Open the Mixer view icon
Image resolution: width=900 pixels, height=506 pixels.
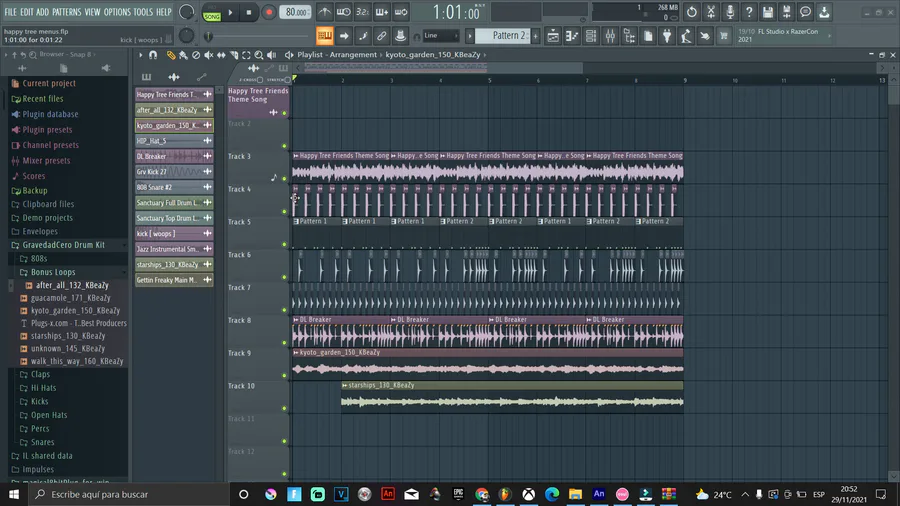pyautogui.click(x=610, y=36)
